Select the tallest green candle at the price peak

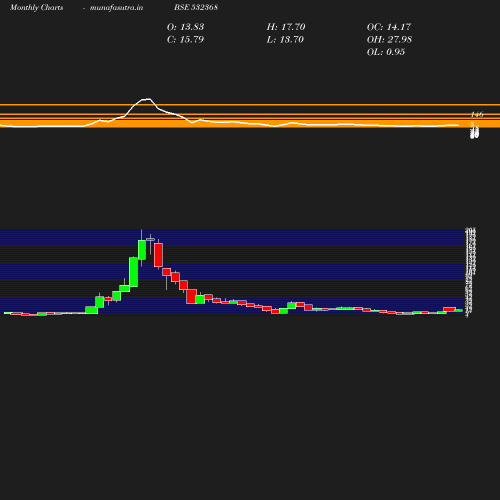pyautogui.click(x=142, y=249)
